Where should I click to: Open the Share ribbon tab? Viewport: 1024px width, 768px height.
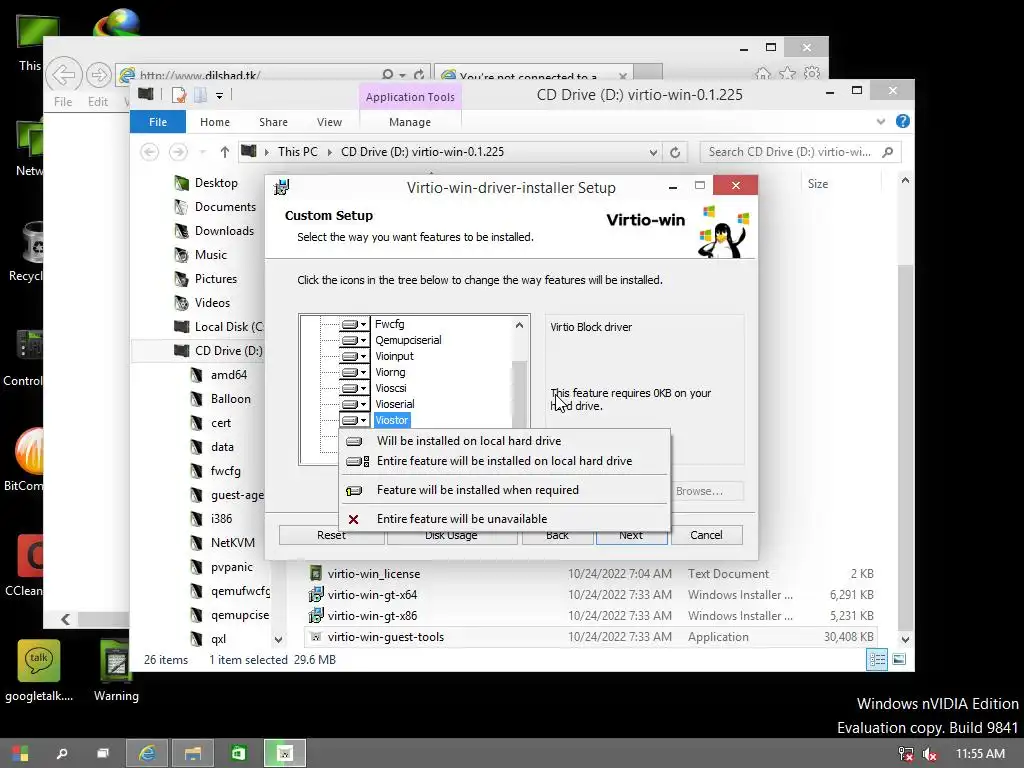click(x=273, y=122)
